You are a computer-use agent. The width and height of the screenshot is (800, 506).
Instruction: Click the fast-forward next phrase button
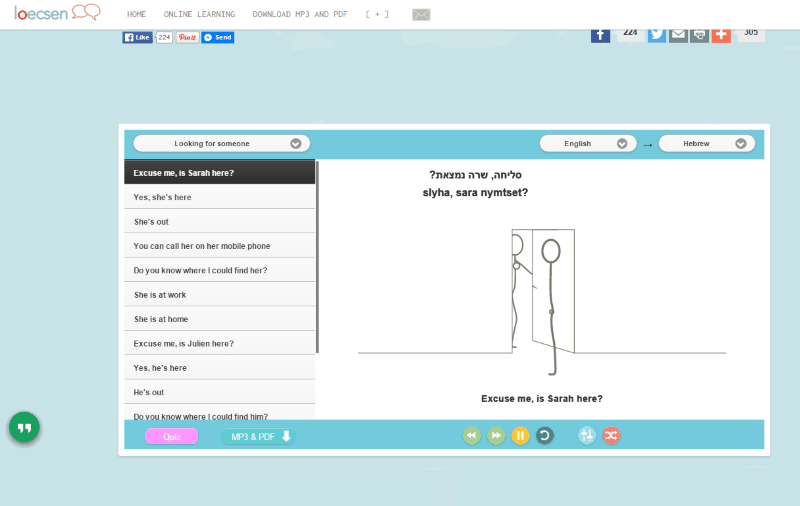496,436
